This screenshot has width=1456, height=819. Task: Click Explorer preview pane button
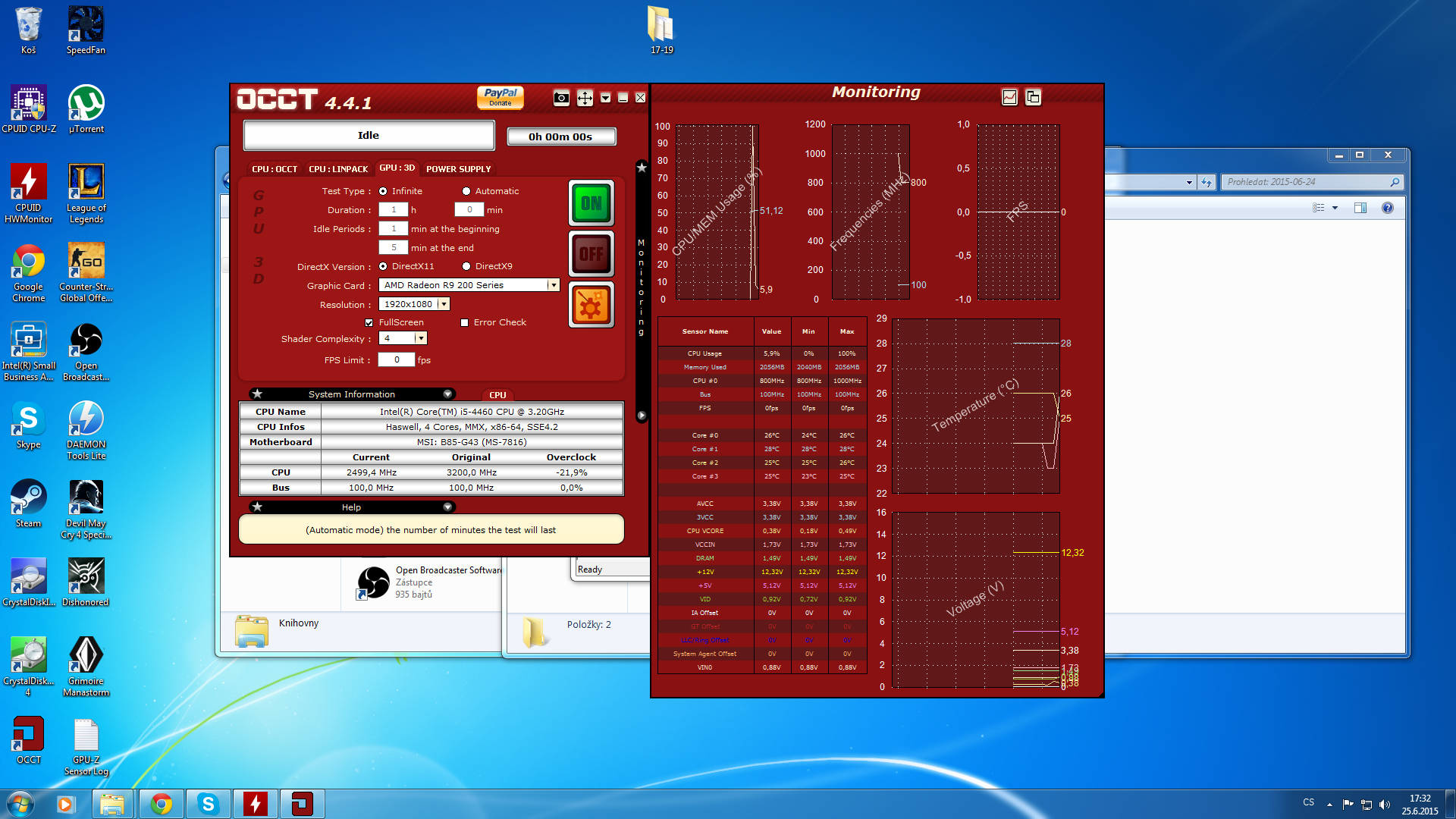1360,208
